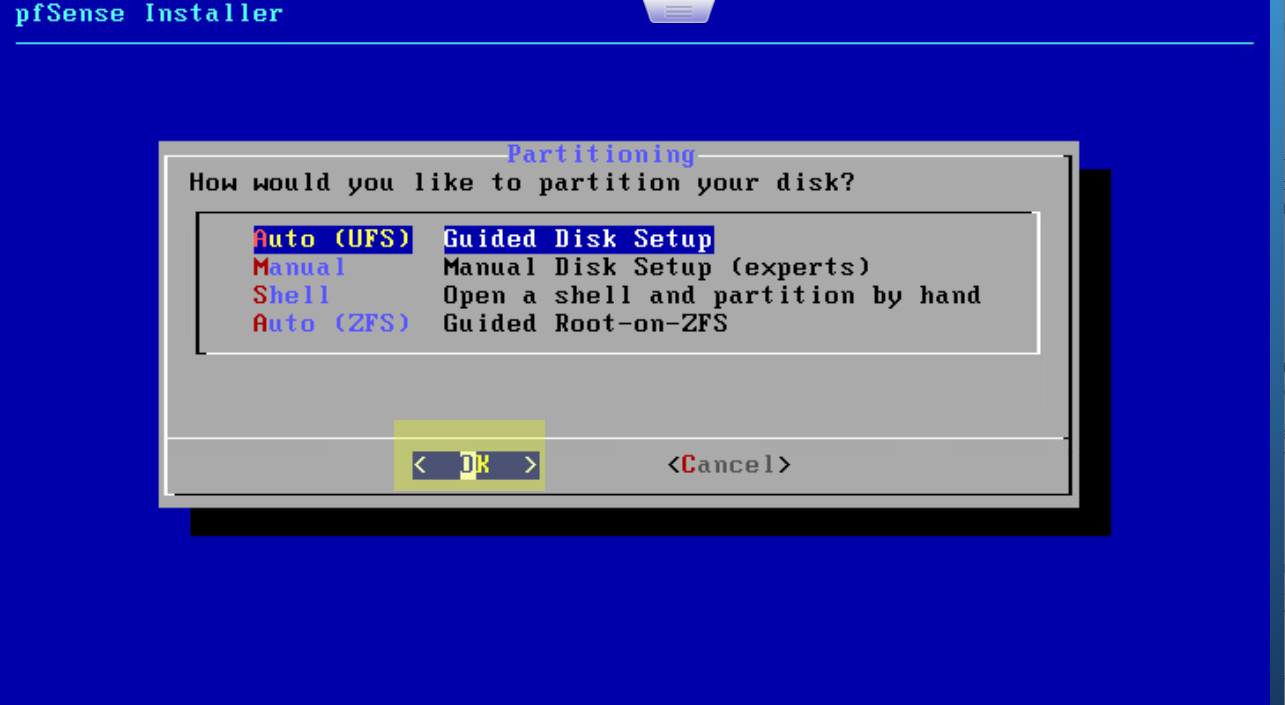Pick the Auto (ZFS) entry
This screenshot has width=1285, height=705.
(x=332, y=323)
